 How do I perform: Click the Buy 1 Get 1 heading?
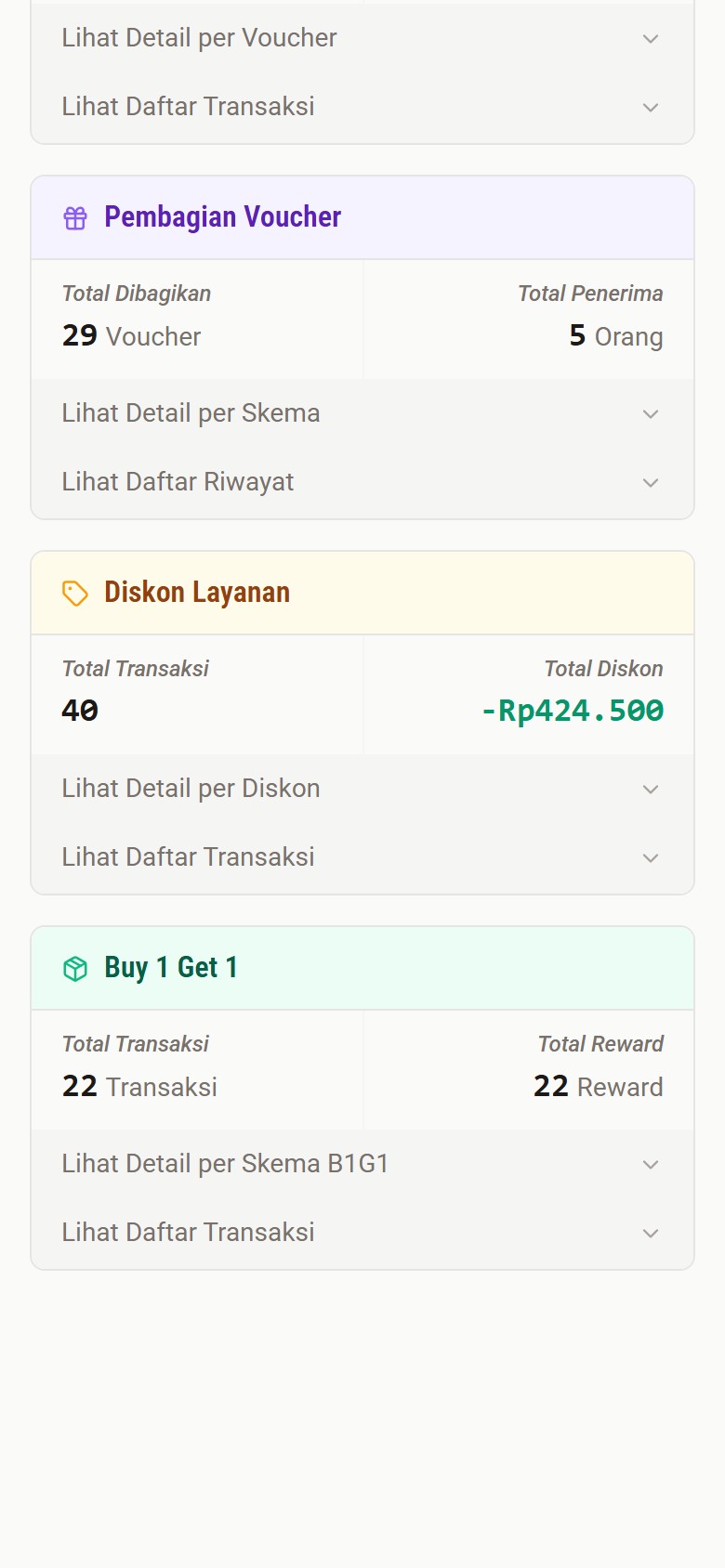(x=171, y=968)
